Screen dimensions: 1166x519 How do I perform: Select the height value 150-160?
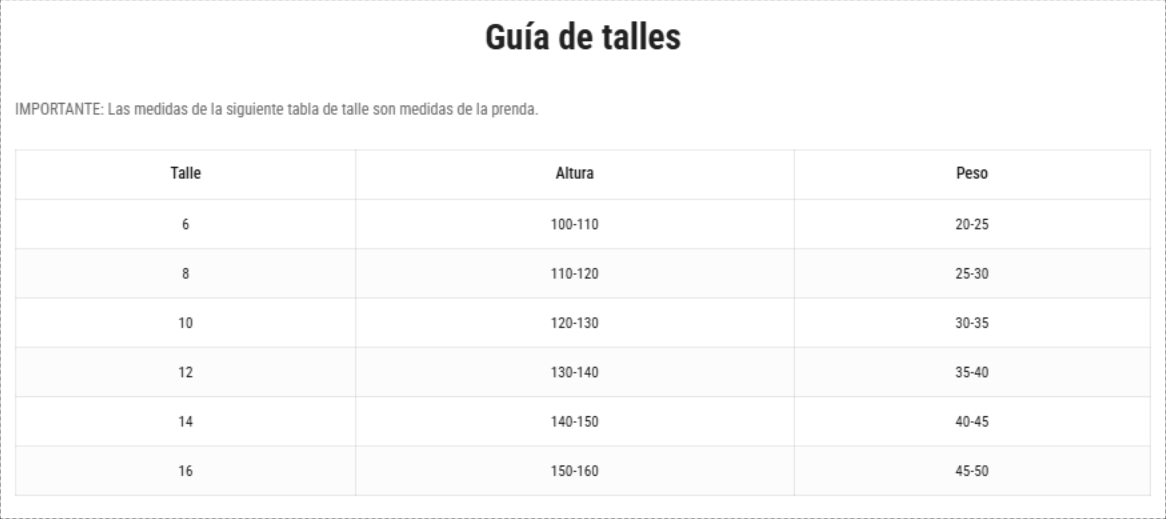tap(574, 471)
